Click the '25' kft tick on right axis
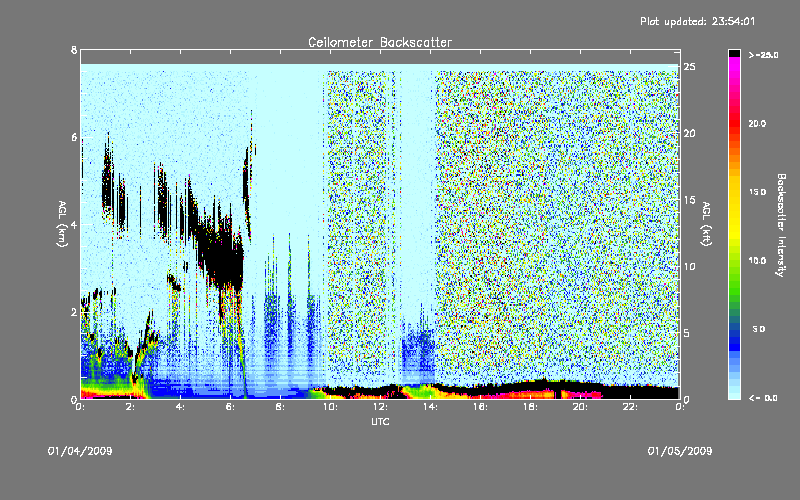 [689, 67]
